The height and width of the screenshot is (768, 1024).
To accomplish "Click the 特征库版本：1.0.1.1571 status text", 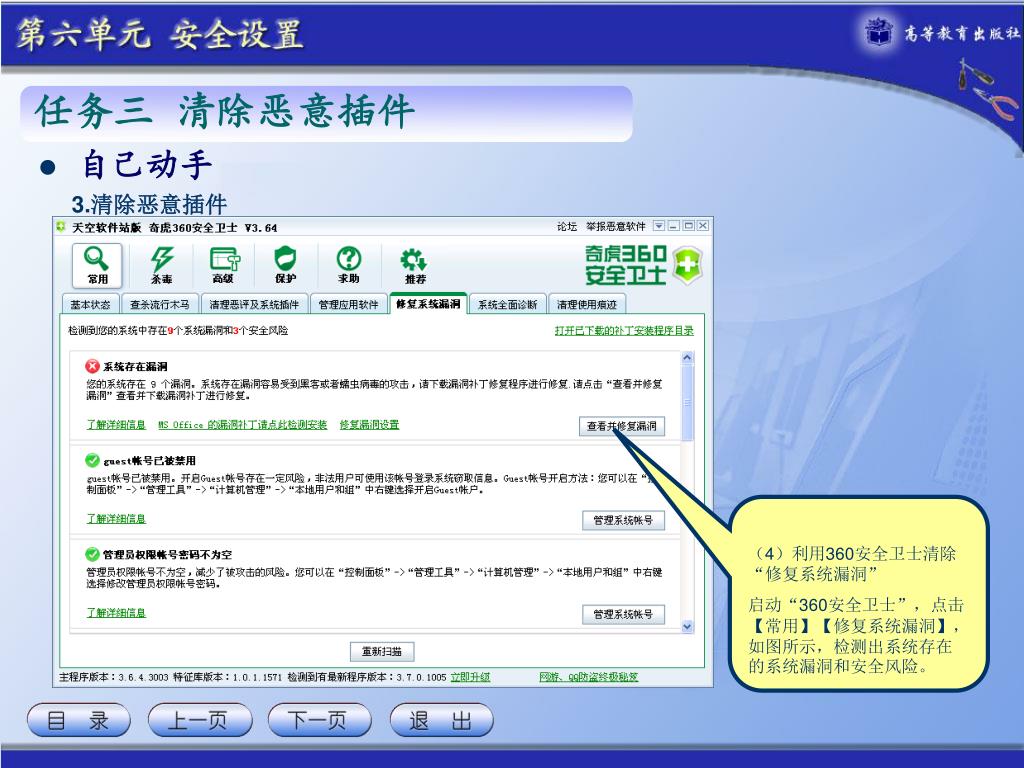I will (228, 677).
